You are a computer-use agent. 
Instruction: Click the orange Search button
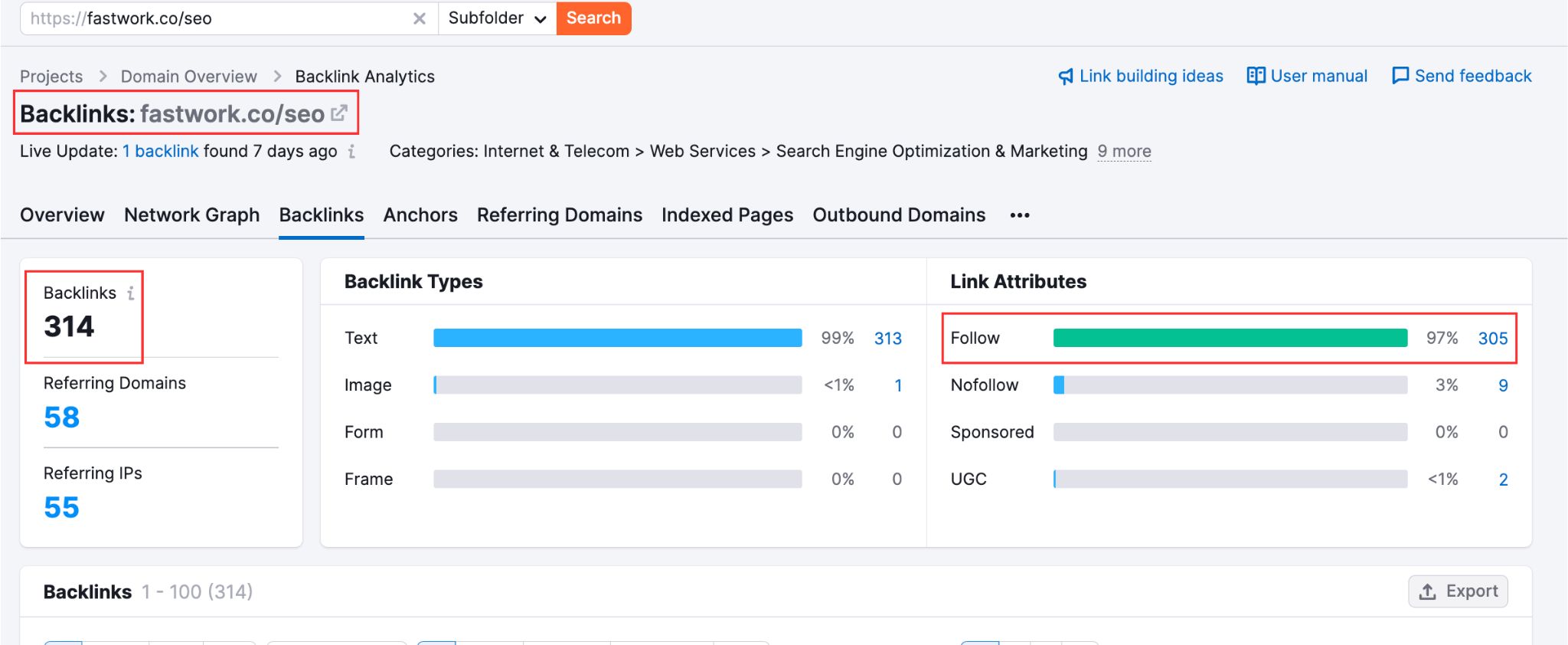point(594,18)
